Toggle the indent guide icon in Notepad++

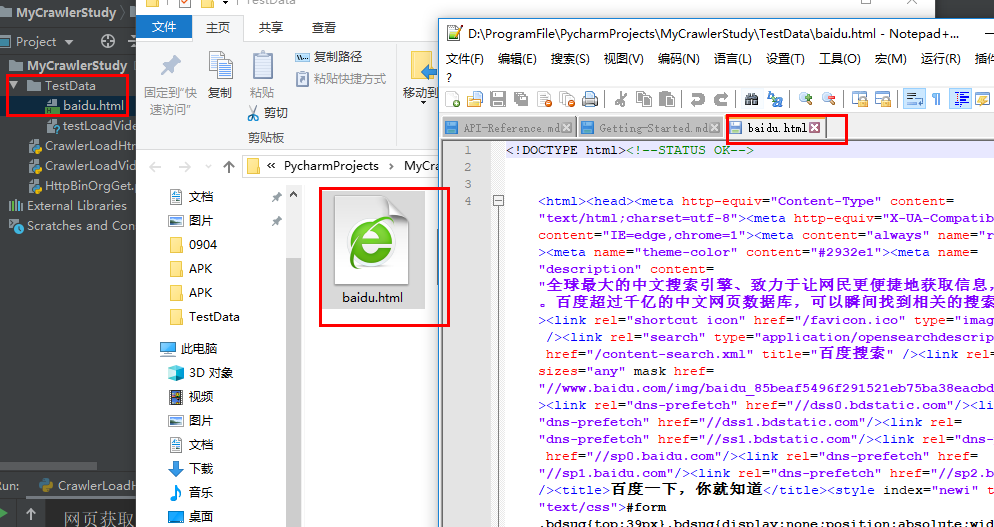click(x=962, y=99)
